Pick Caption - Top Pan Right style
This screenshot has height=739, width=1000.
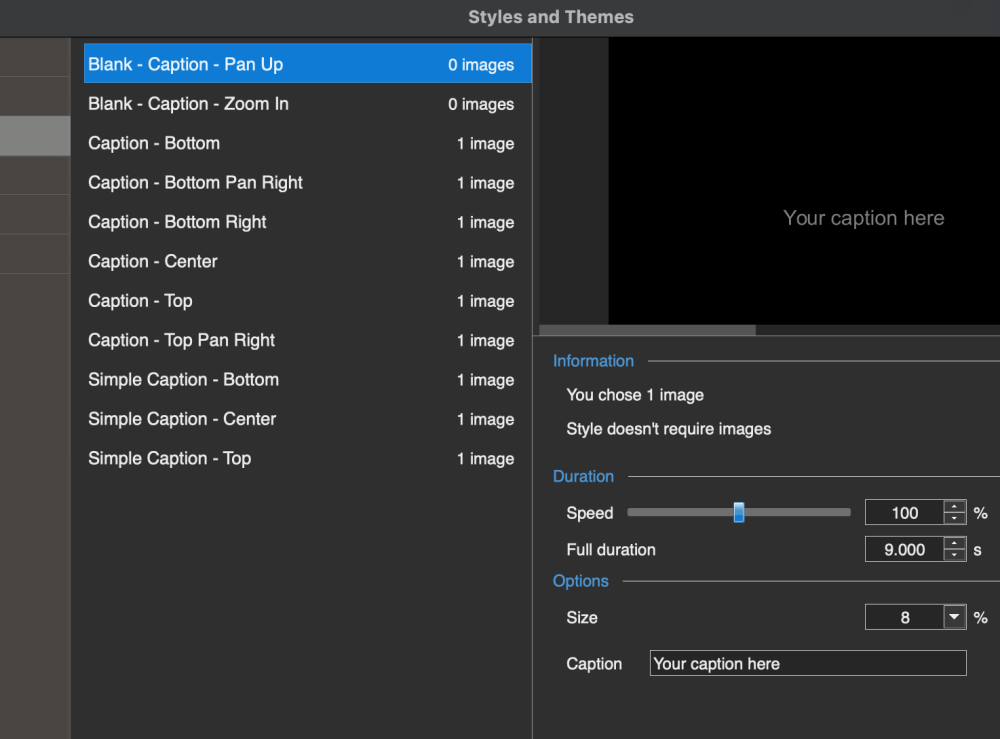(x=300, y=340)
